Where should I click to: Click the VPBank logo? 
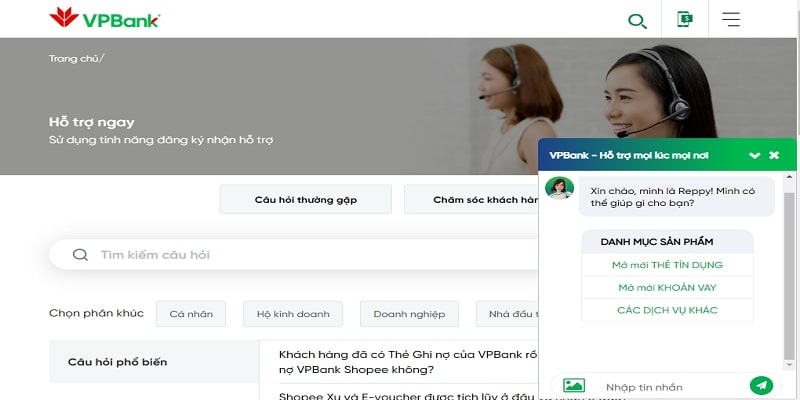[x=105, y=18]
